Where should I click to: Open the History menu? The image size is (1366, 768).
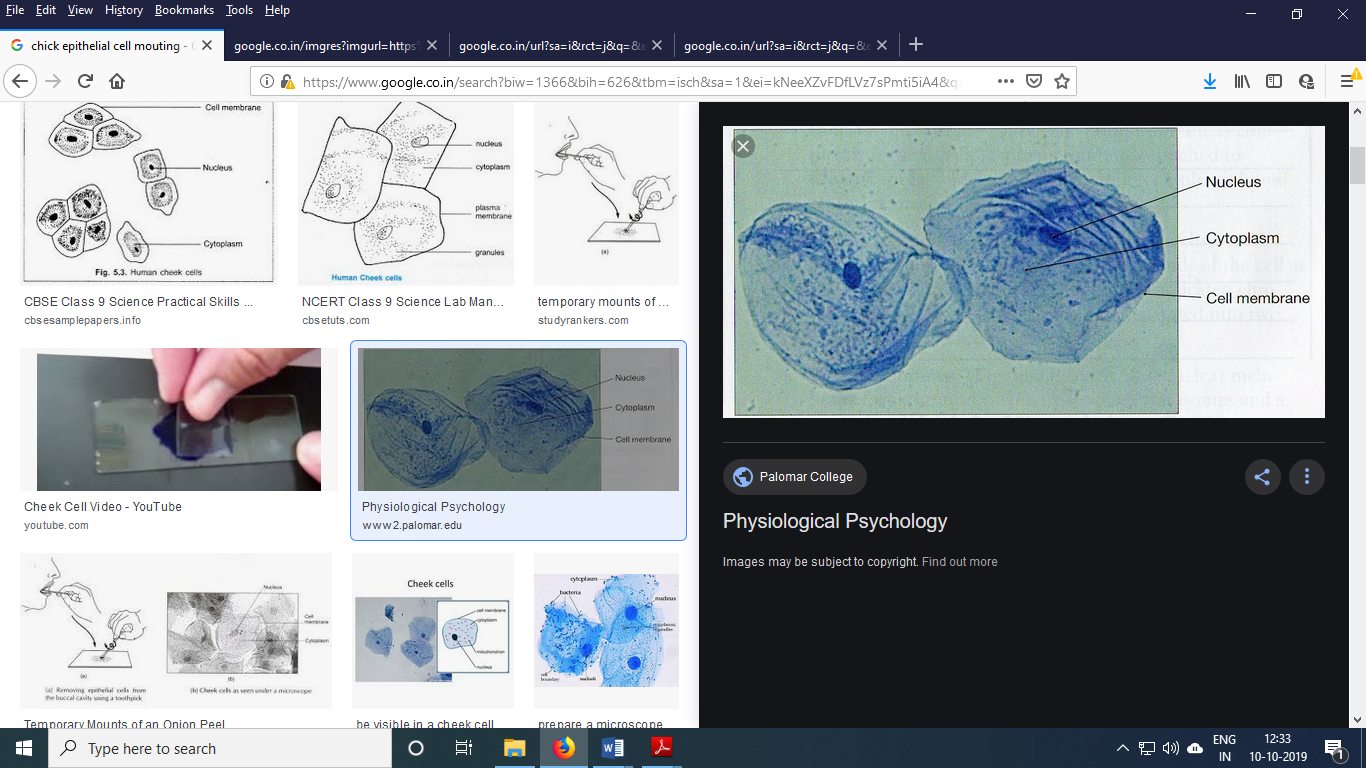(124, 10)
